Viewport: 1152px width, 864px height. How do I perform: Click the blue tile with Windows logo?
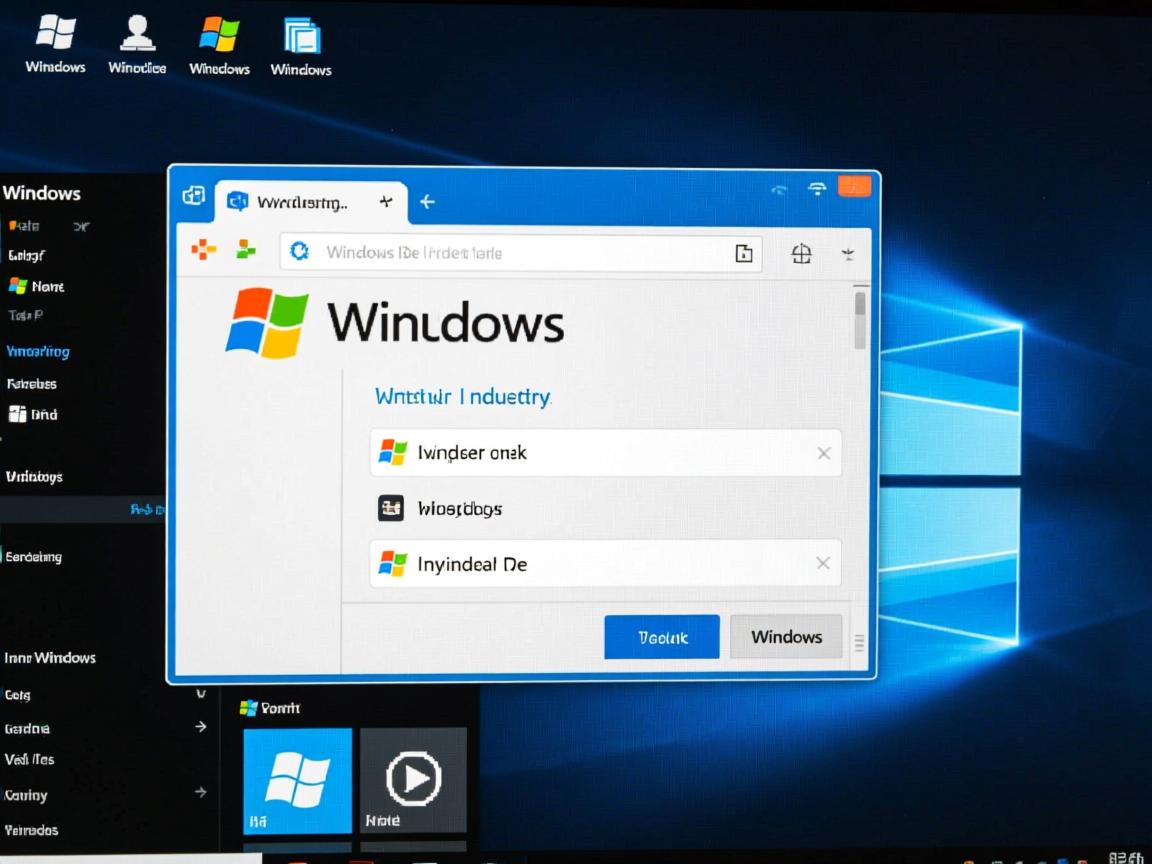click(x=297, y=780)
